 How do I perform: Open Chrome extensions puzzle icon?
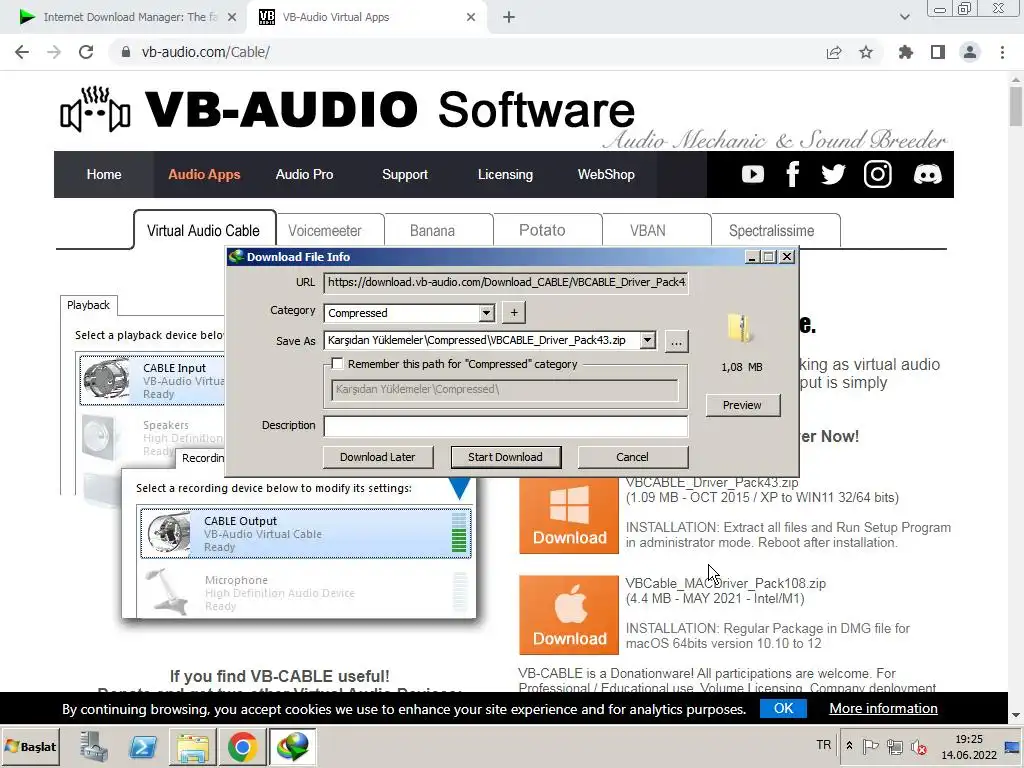[x=906, y=52]
